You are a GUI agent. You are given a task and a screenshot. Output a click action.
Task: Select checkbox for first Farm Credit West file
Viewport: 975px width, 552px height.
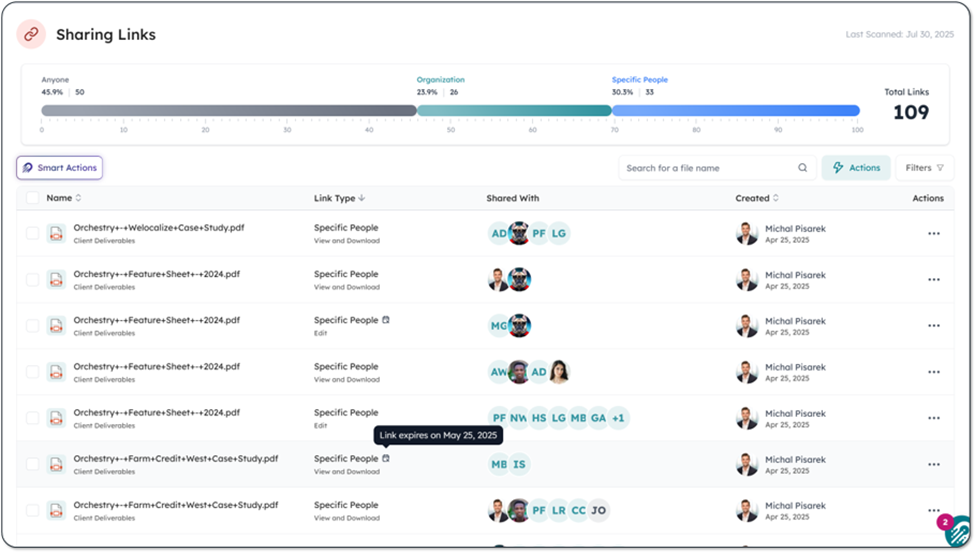coord(33,464)
